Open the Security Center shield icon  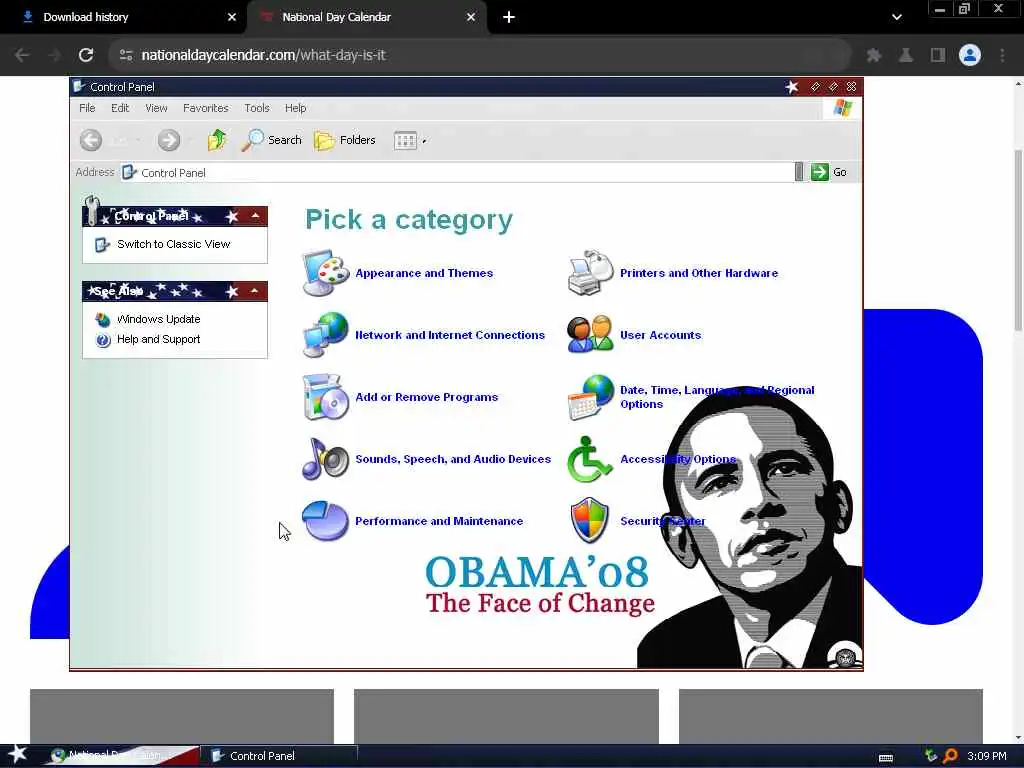(x=589, y=520)
